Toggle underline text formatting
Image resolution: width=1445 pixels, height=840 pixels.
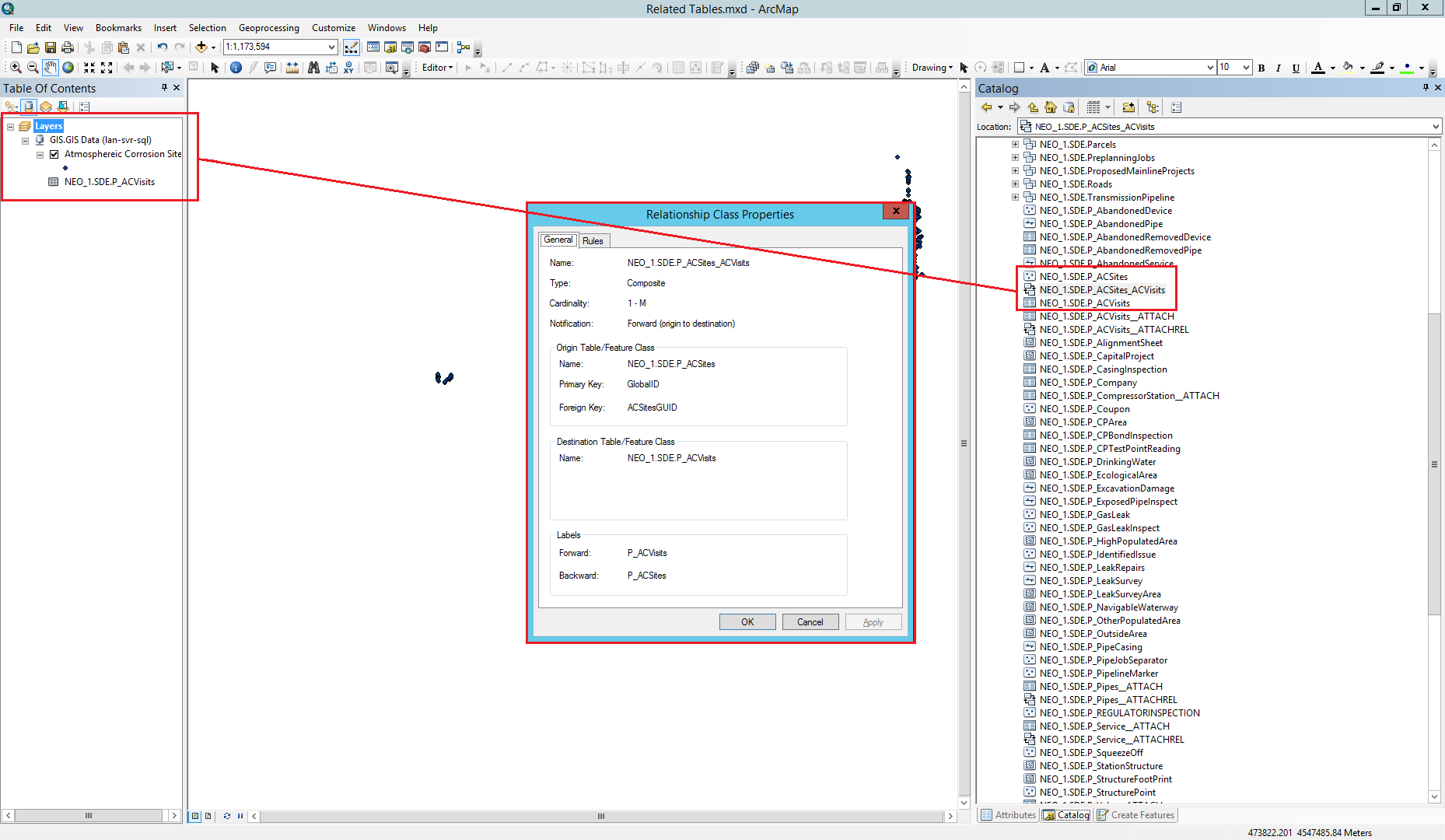[1296, 68]
